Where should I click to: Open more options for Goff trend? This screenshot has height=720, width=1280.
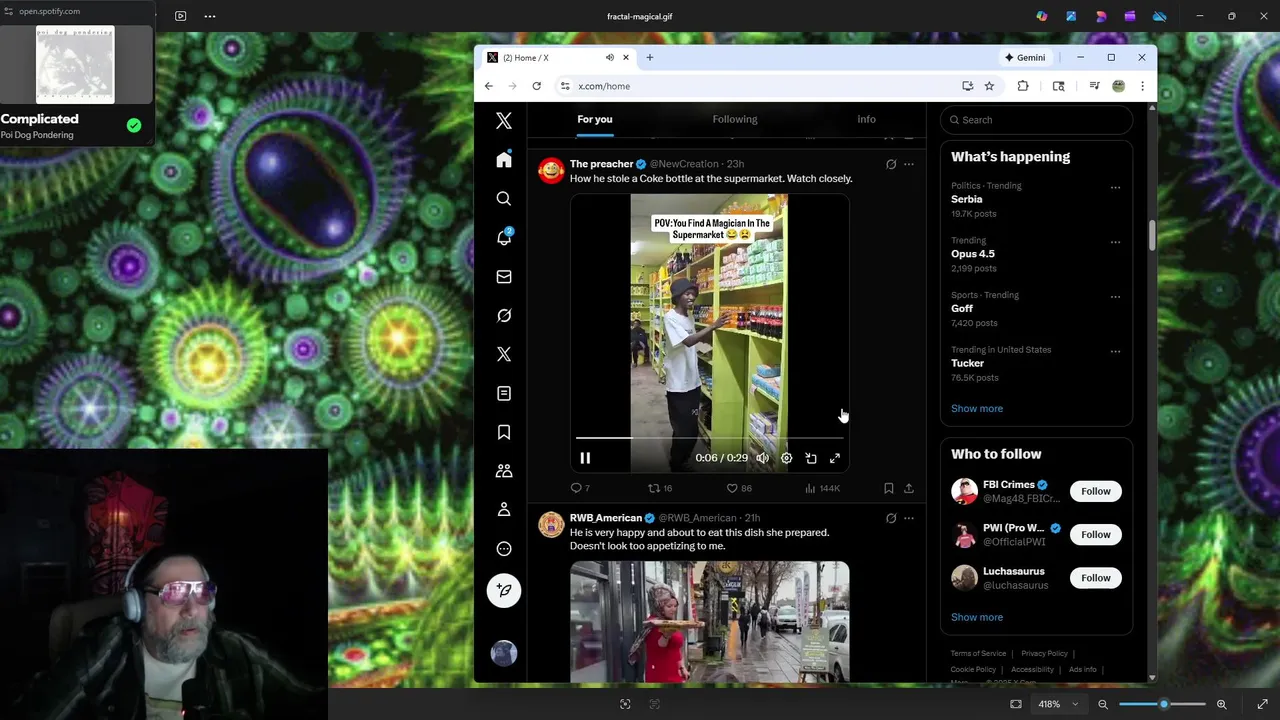point(1115,297)
